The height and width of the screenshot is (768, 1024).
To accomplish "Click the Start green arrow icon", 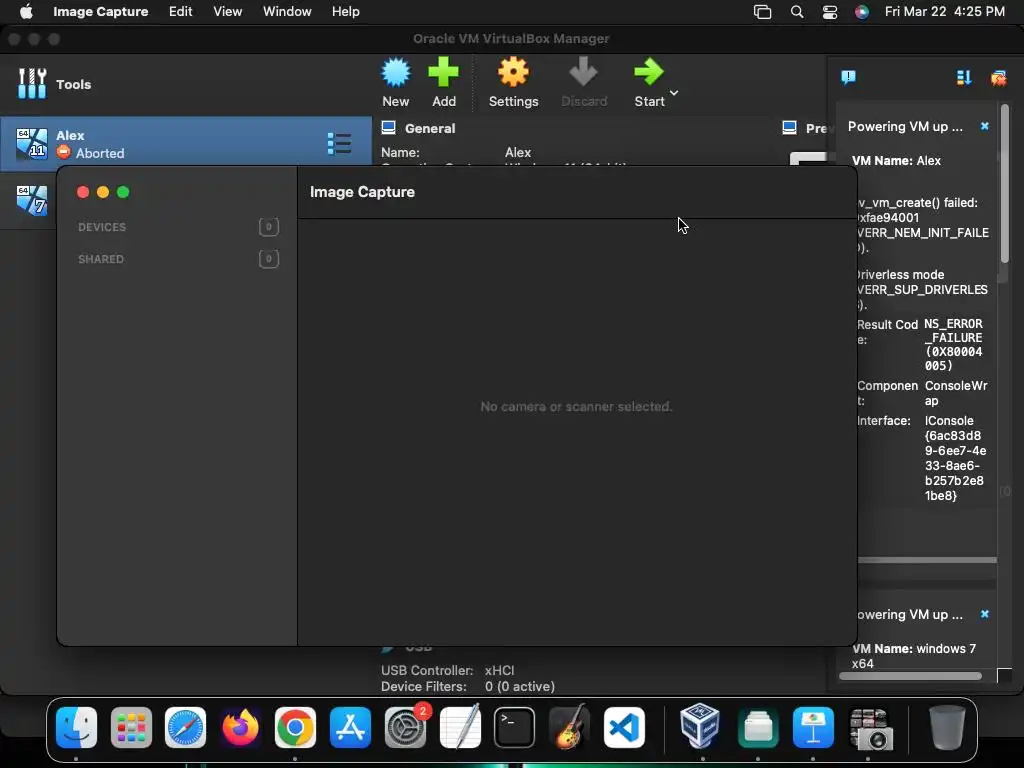I will [648, 72].
